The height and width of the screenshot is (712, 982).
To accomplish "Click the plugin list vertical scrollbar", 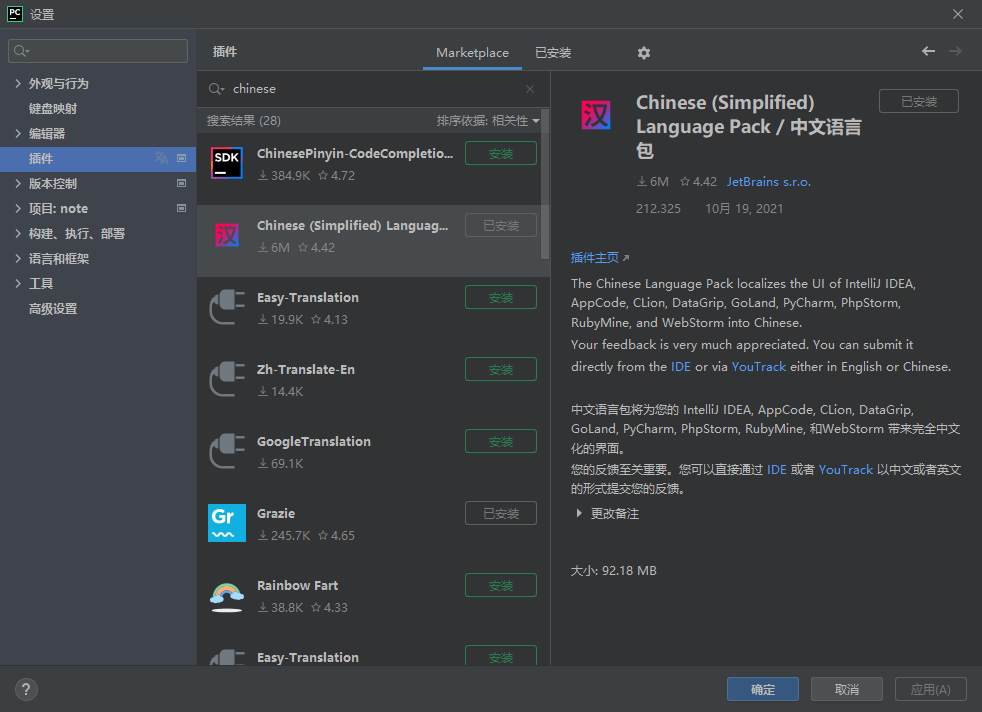I will (x=544, y=185).
